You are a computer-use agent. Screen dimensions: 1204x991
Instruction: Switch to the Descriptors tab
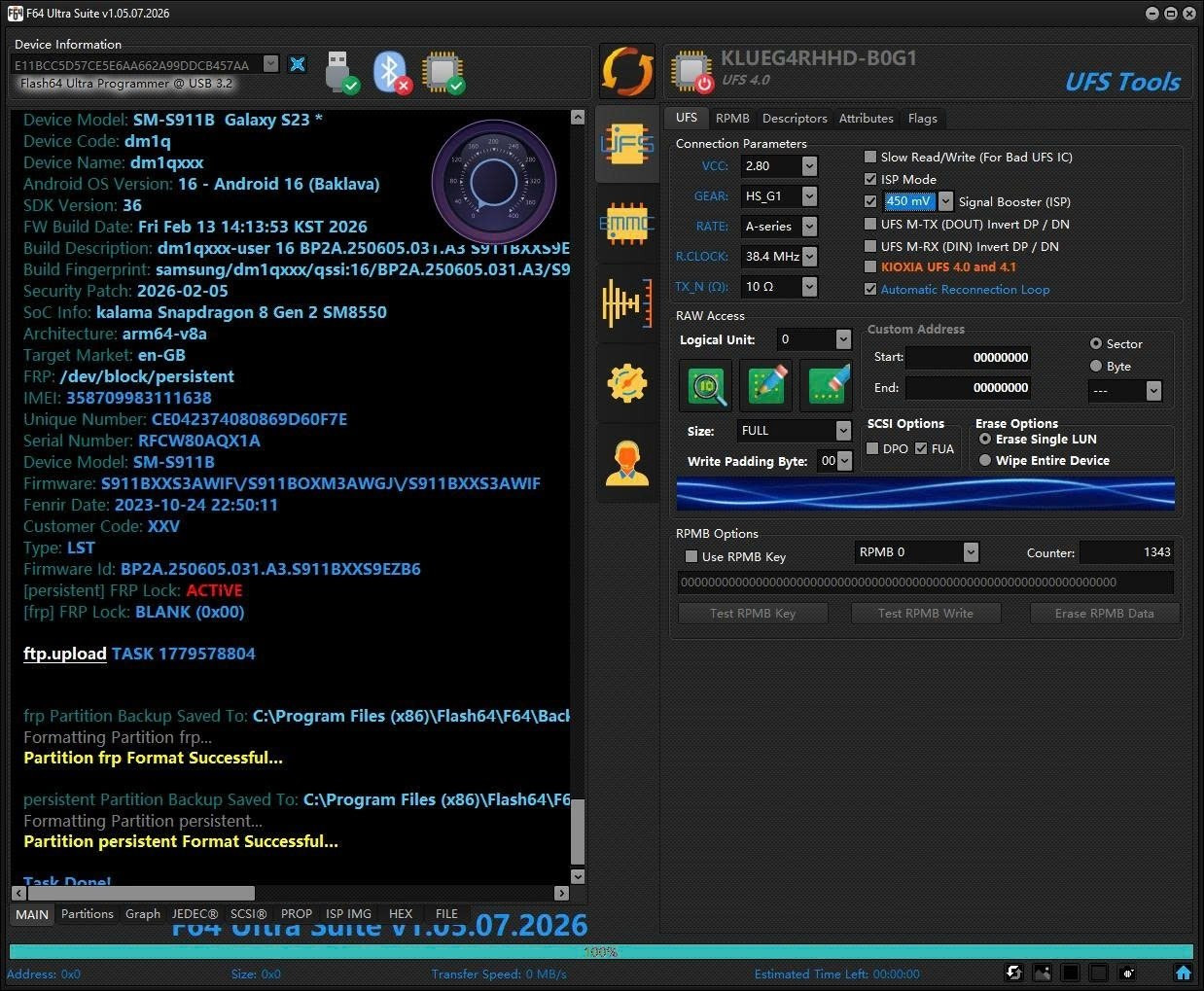(x=795, y=118)
